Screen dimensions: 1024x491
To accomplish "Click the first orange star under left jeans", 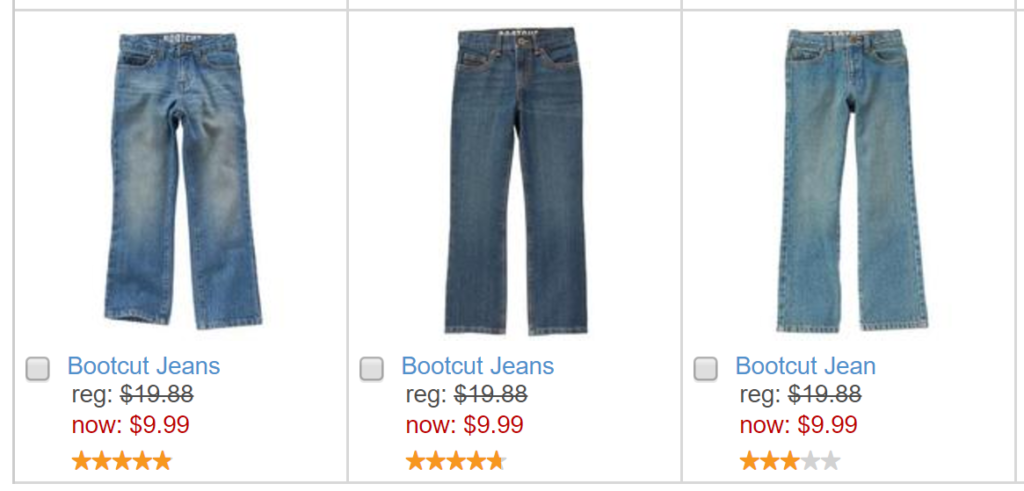I will [x=81, y=461].
